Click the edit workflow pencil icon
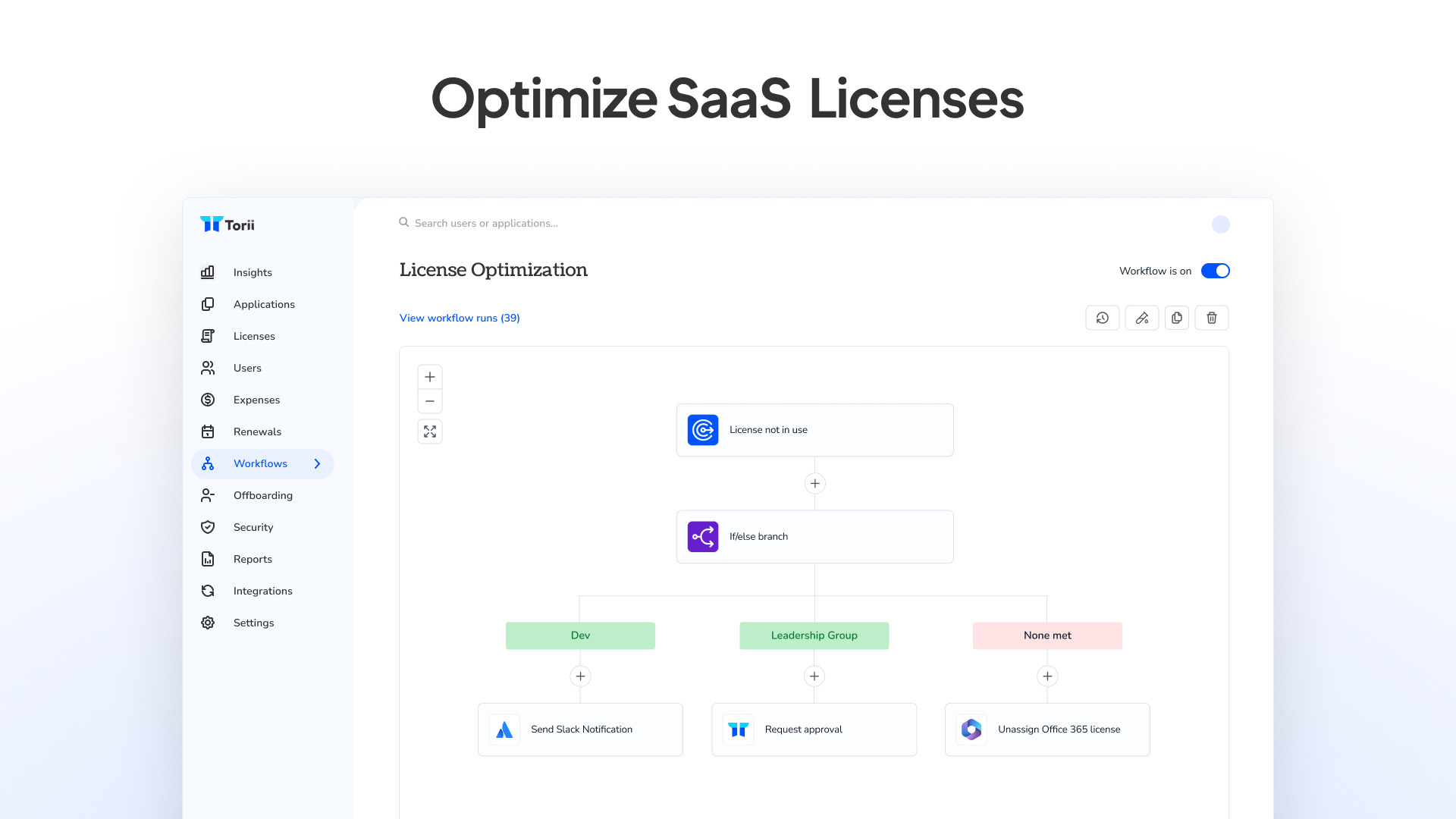 1141,318
